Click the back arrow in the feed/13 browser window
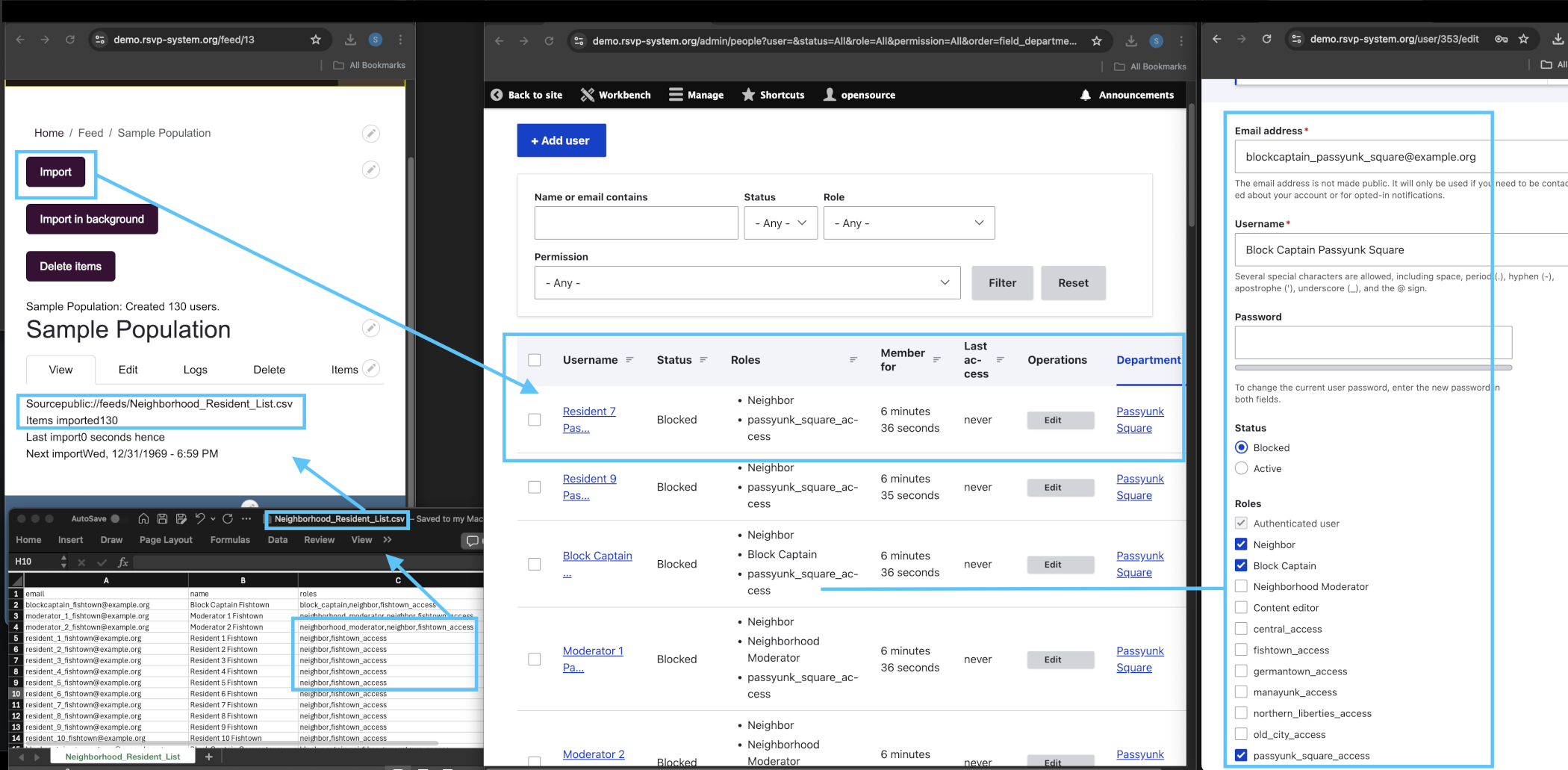Screen dimensions: 1568x770 20,40
